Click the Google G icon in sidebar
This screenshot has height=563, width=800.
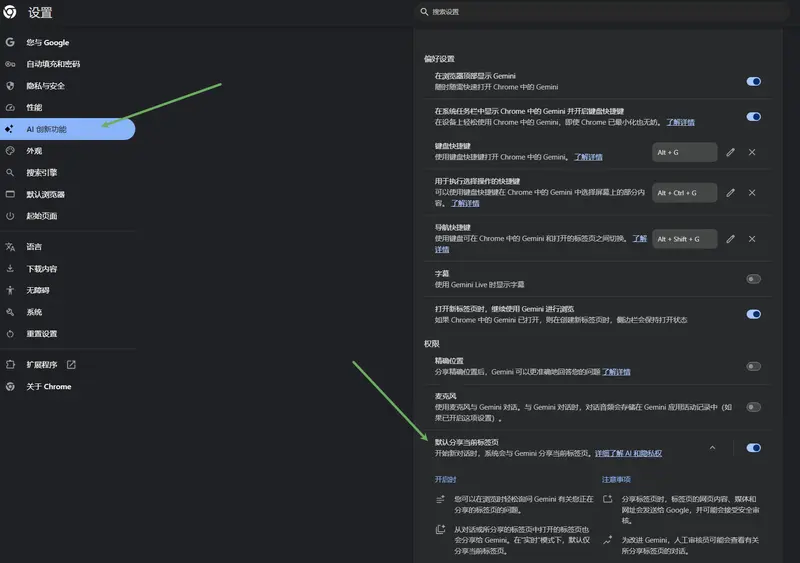[x=10, y=42]
